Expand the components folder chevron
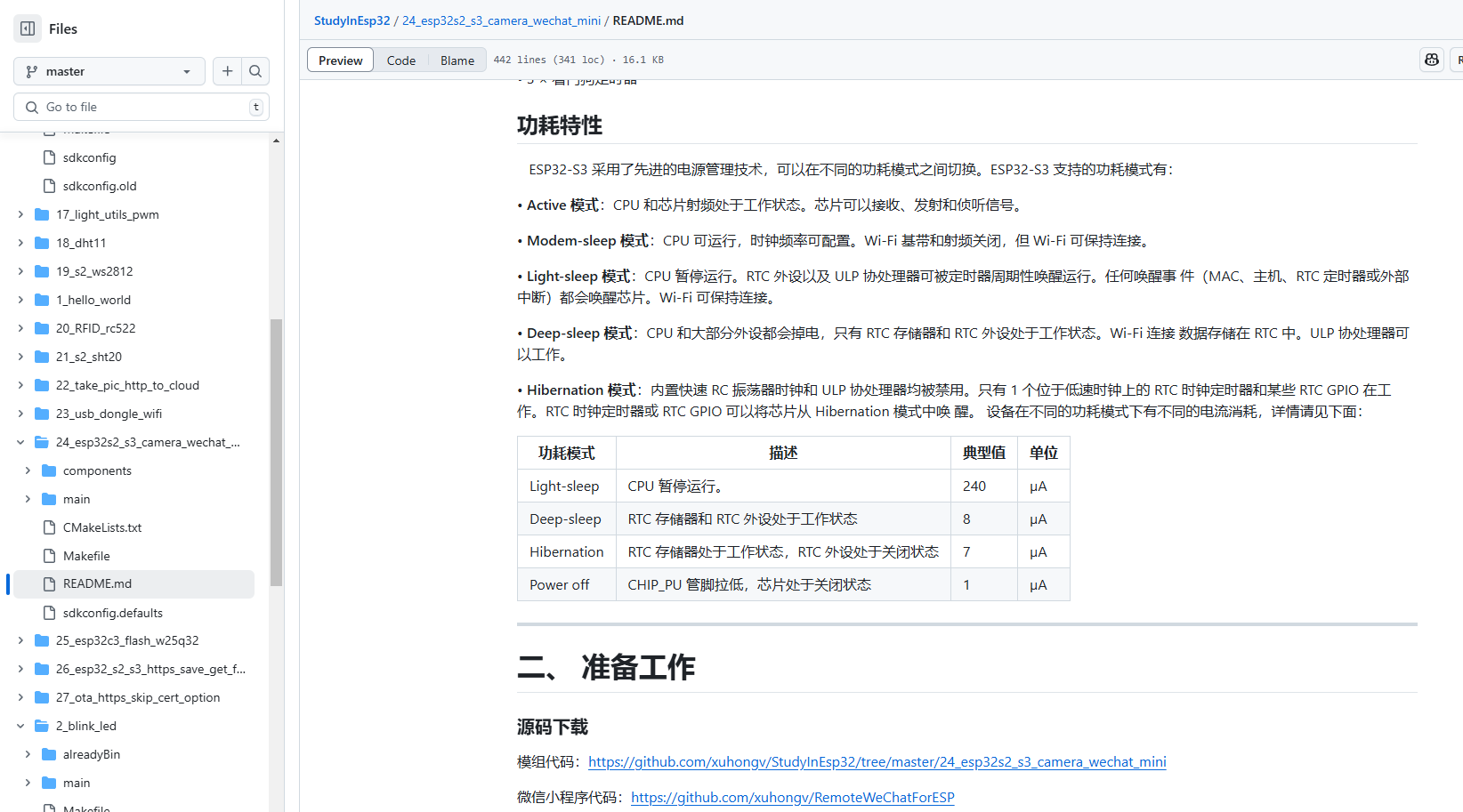The height and width of the screenshot is (812, 1463). [28, 470]
